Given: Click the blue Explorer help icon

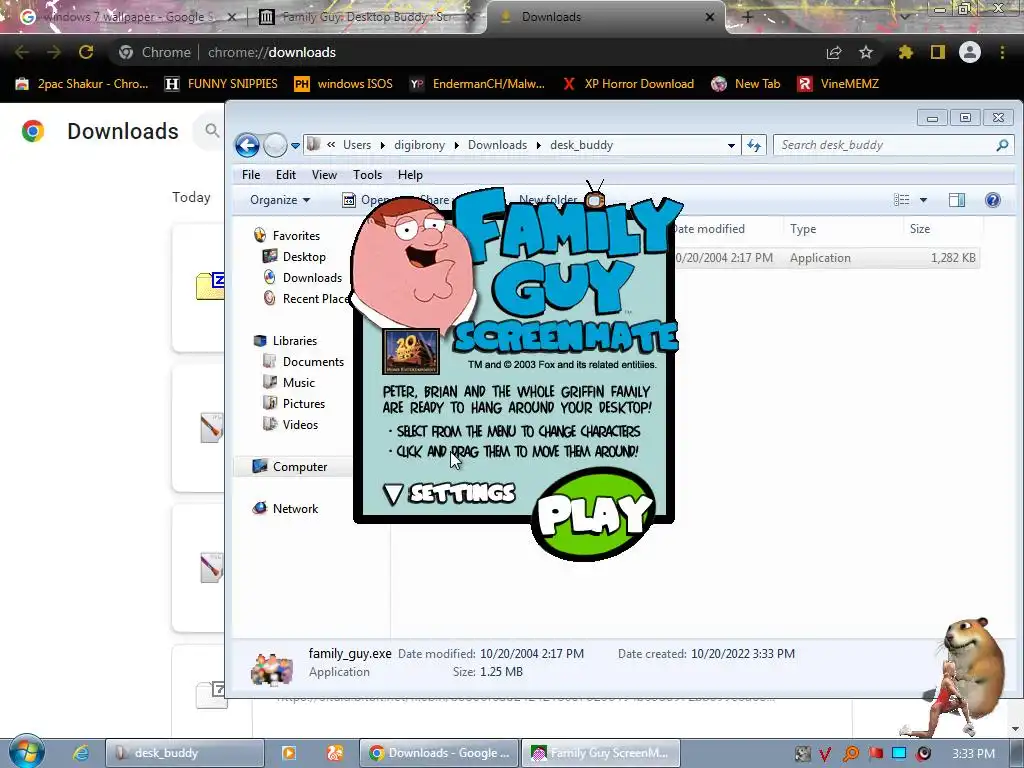Looking at the screenshot, I should [993, 200].
